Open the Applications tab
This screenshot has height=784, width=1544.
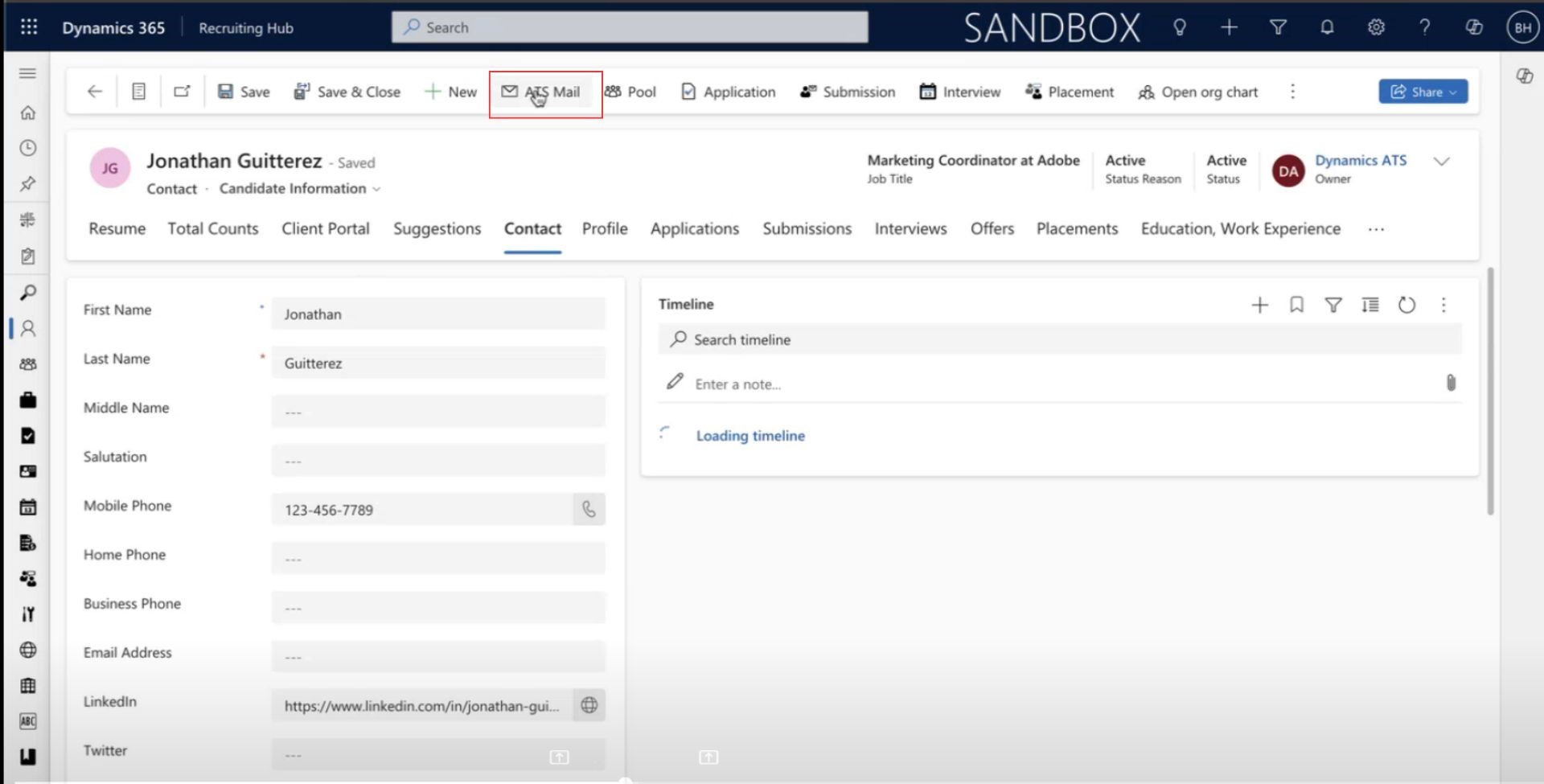pos(695,229)
